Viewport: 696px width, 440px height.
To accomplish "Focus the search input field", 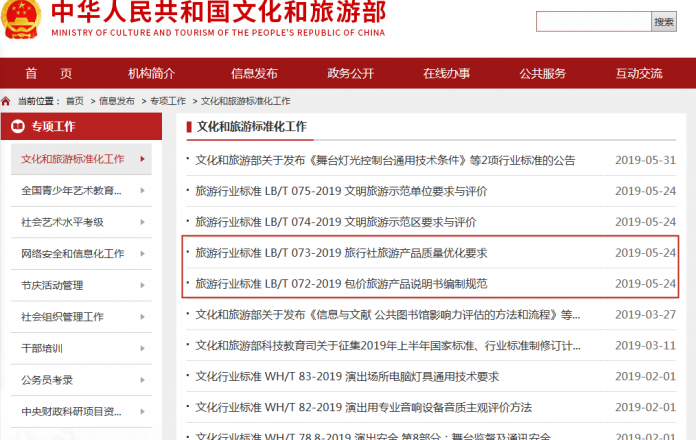I will click(592, 22).
